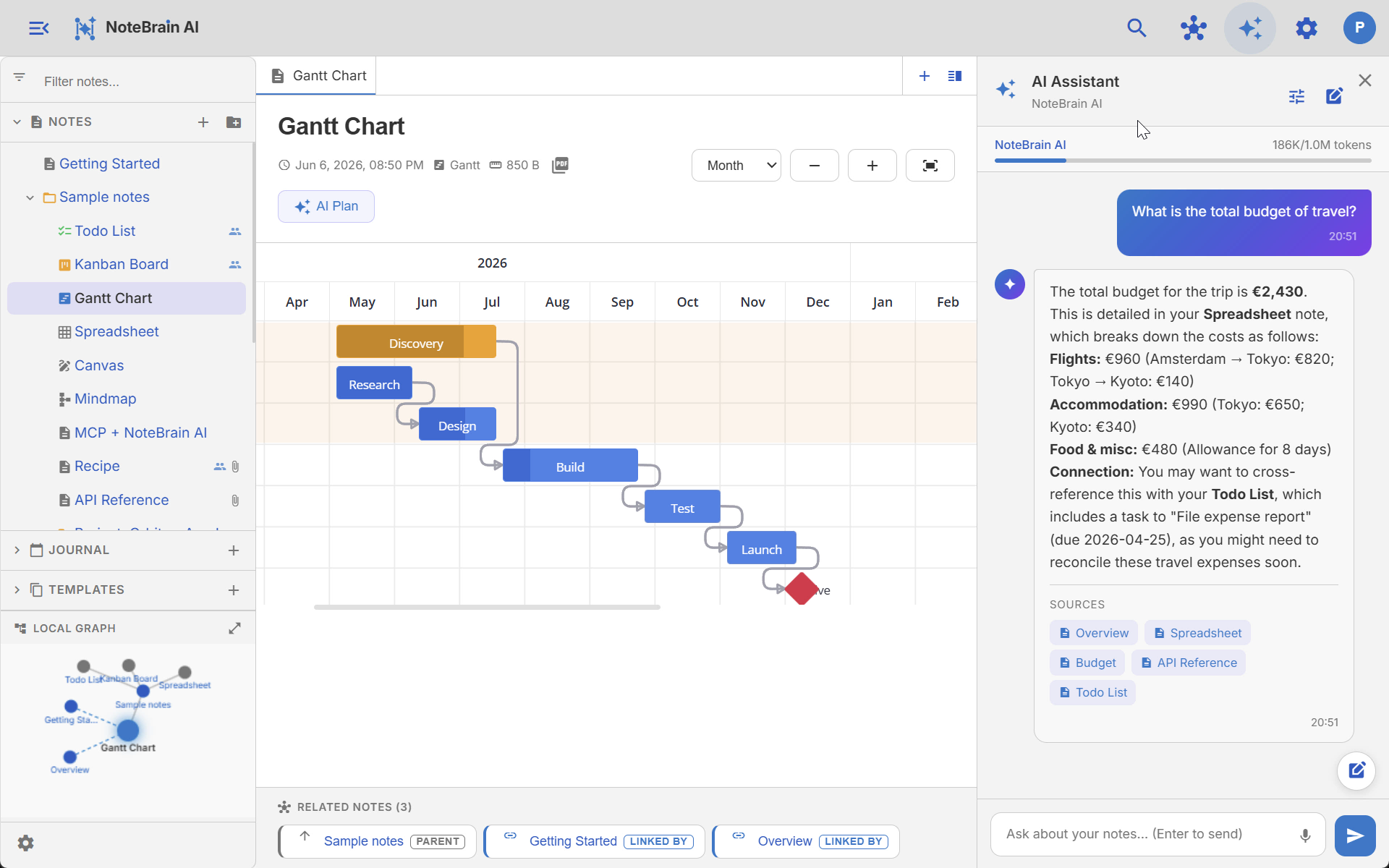Open the Overview source chip
The image size is (1389, 868).
click(1094, 634)
